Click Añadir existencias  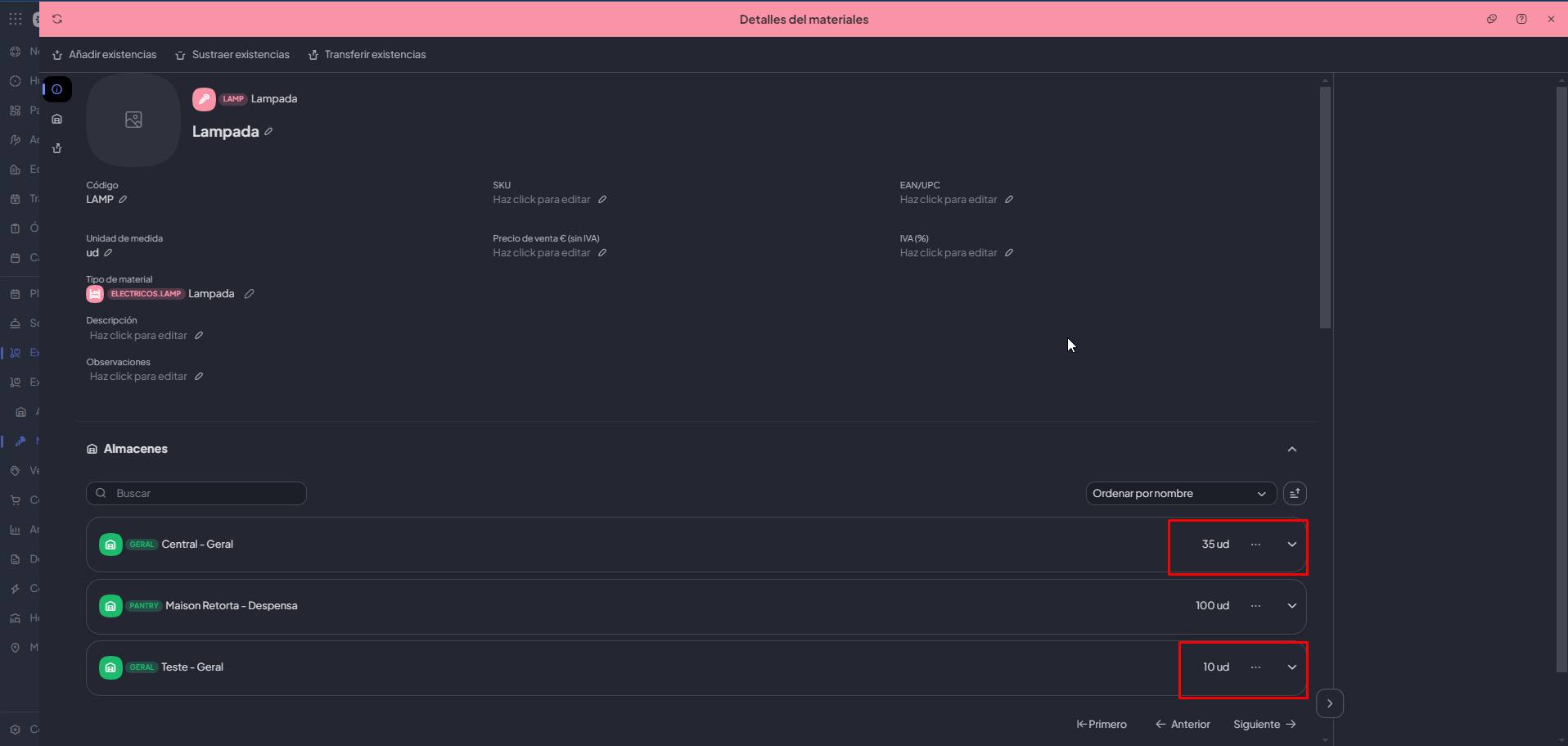click(105, 55)
